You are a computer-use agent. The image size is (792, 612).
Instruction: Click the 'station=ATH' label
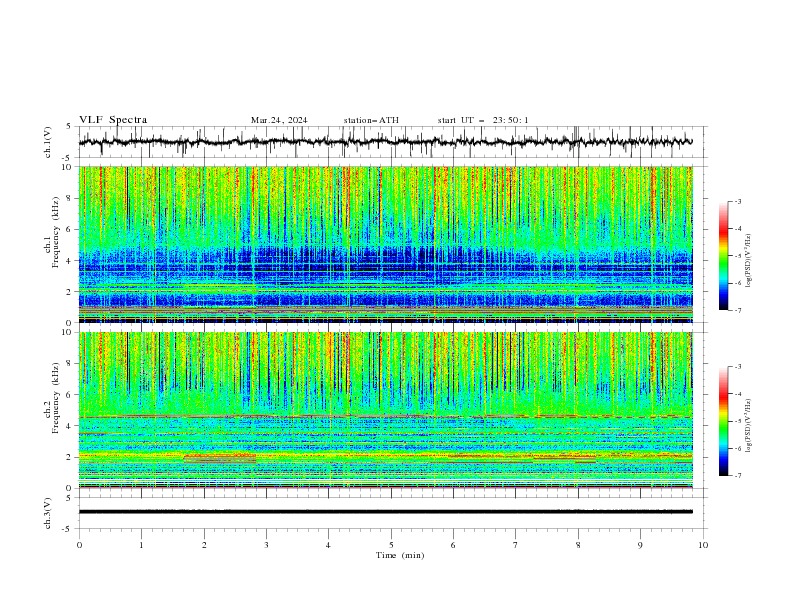(x=371, y=120)
